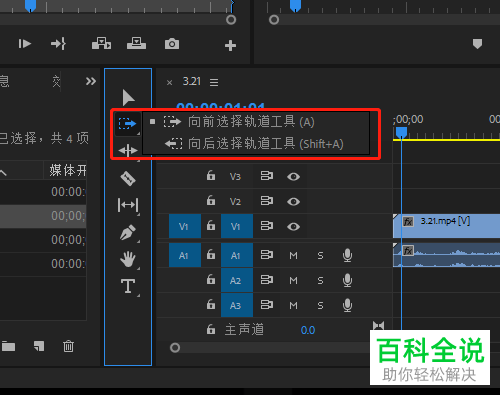The image size is (500, 395).
Task: Toggle sync lock on track A2
Action: (x=267, y=280)
